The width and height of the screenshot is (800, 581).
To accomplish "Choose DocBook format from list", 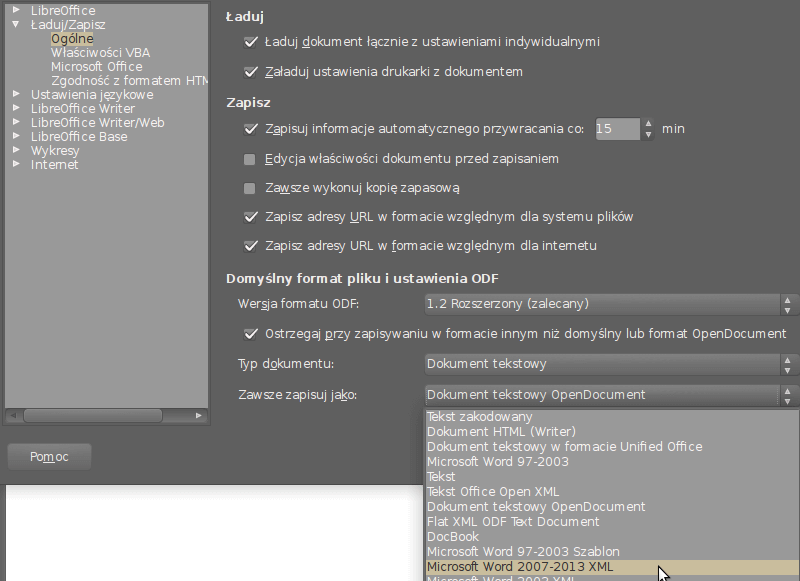I will click(612, 537).
